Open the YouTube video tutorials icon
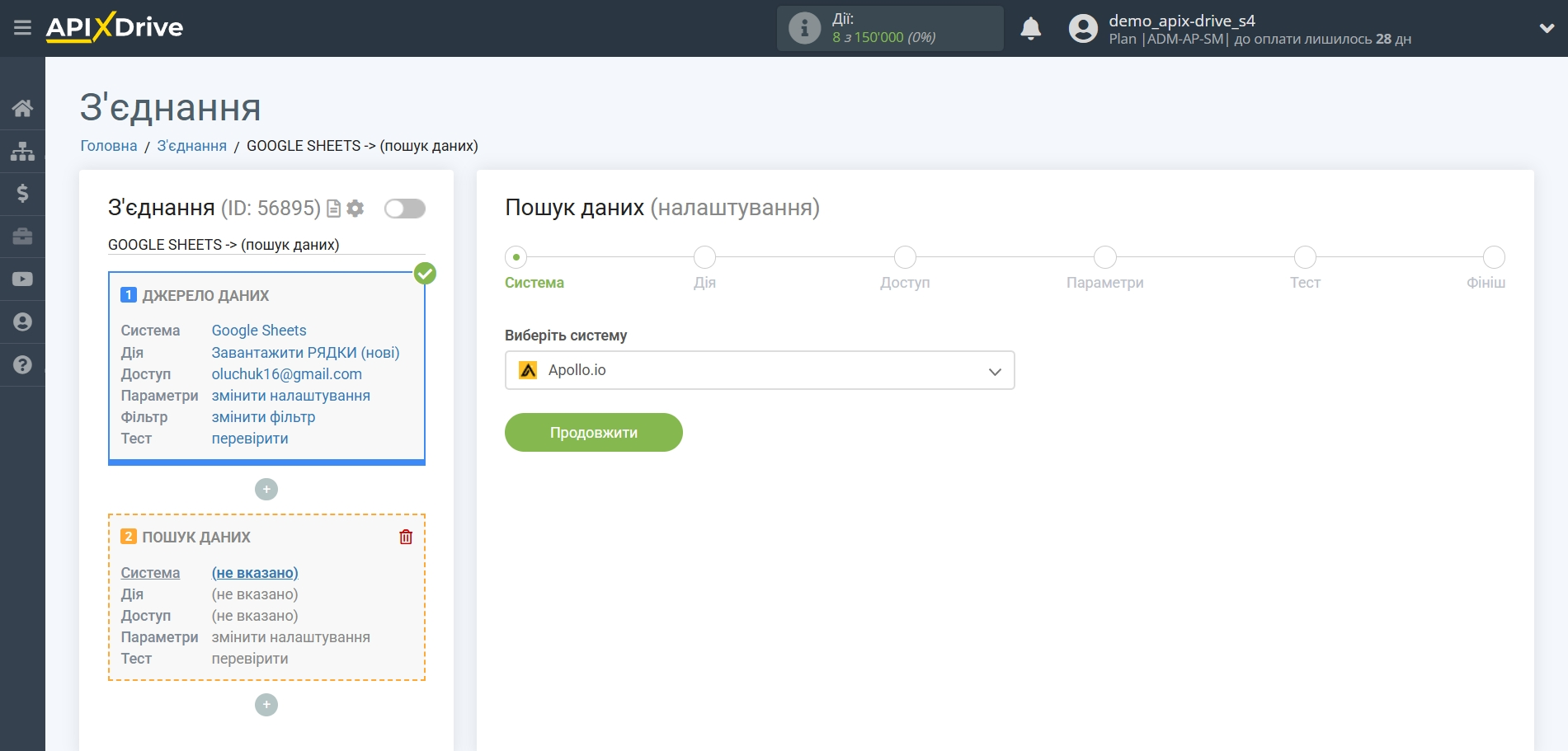Viewport: 1568px width, 751px height. point(22,279)
